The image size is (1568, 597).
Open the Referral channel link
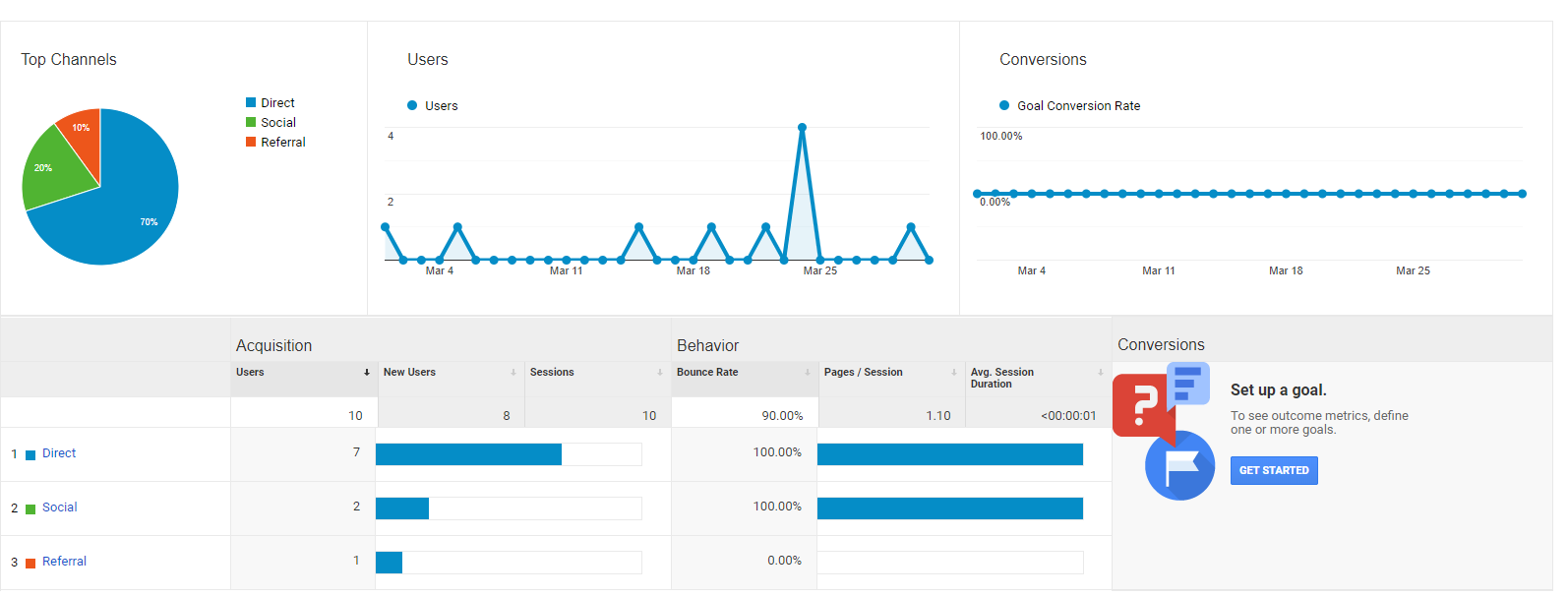pos(64,562)
